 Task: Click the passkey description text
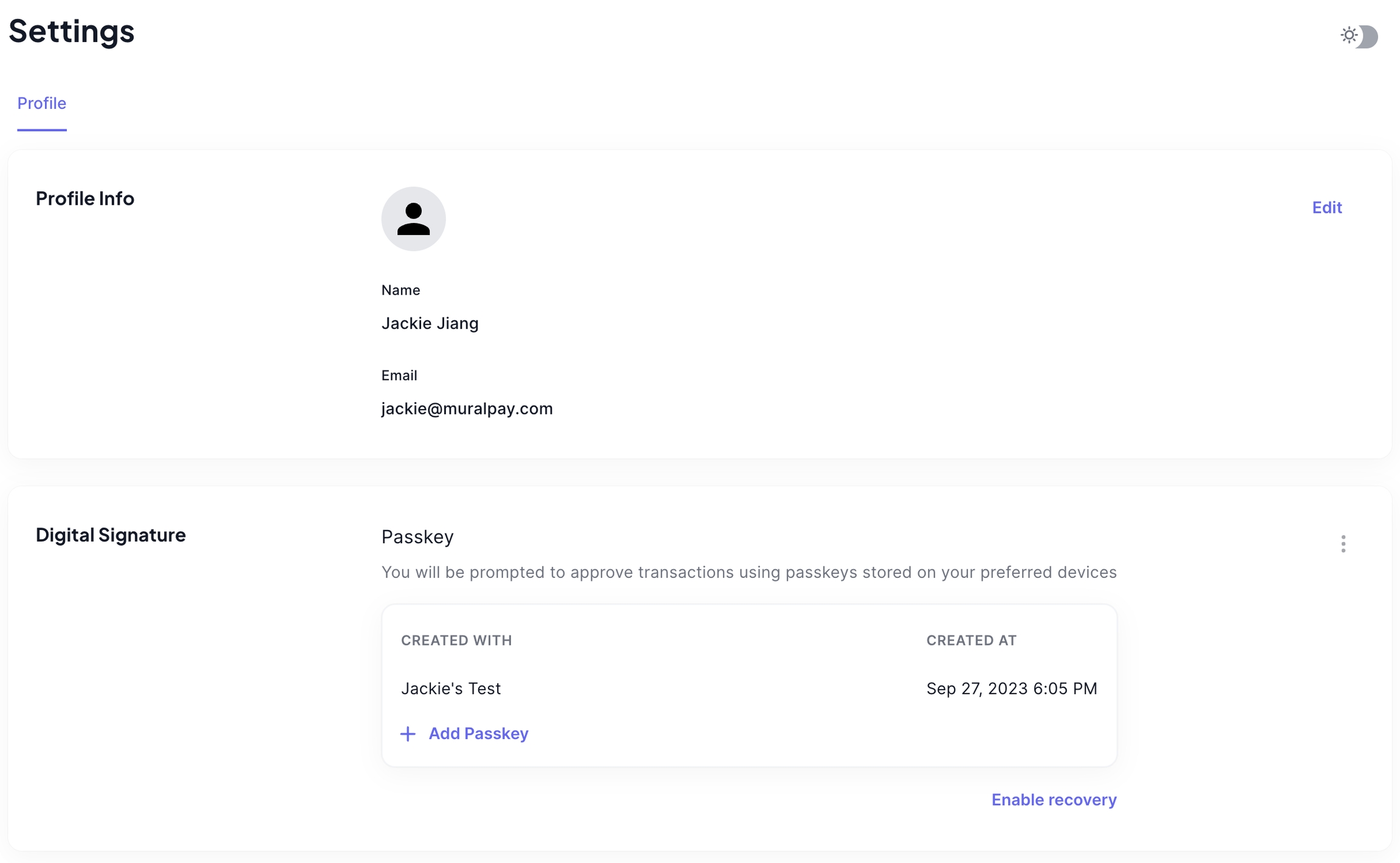(749, 572)
